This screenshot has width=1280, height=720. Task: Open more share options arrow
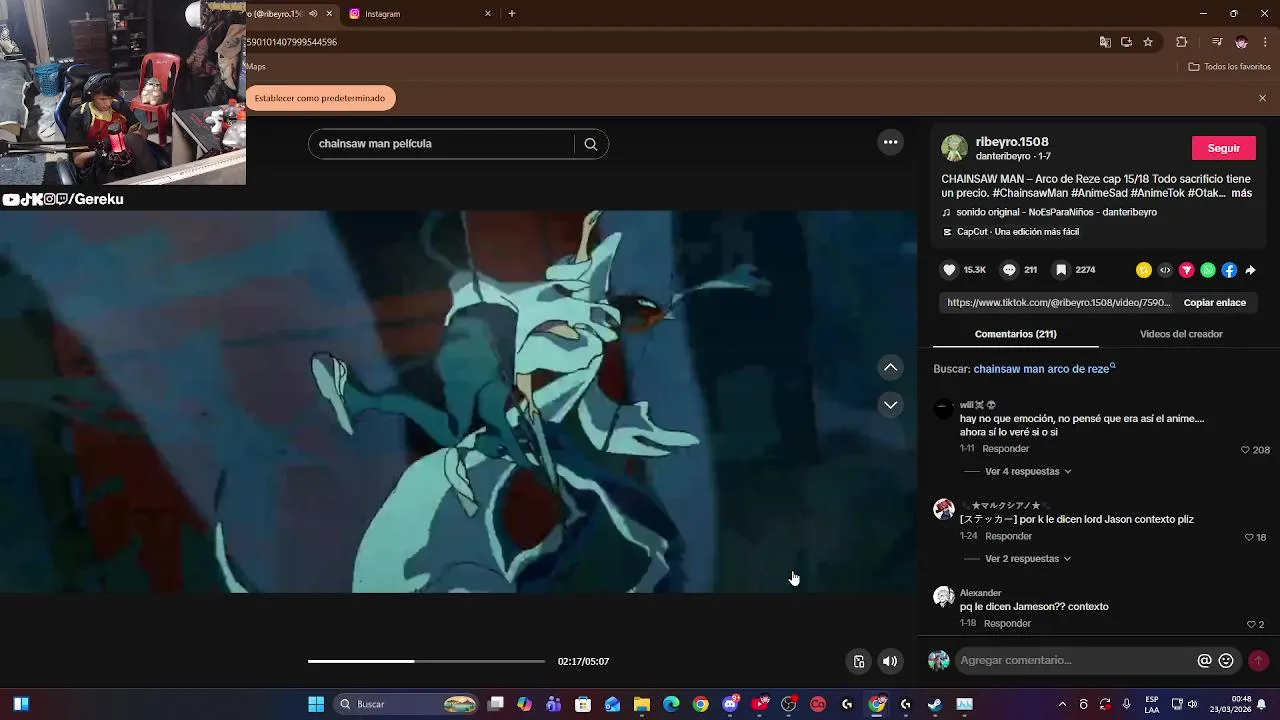point(1250,270)
